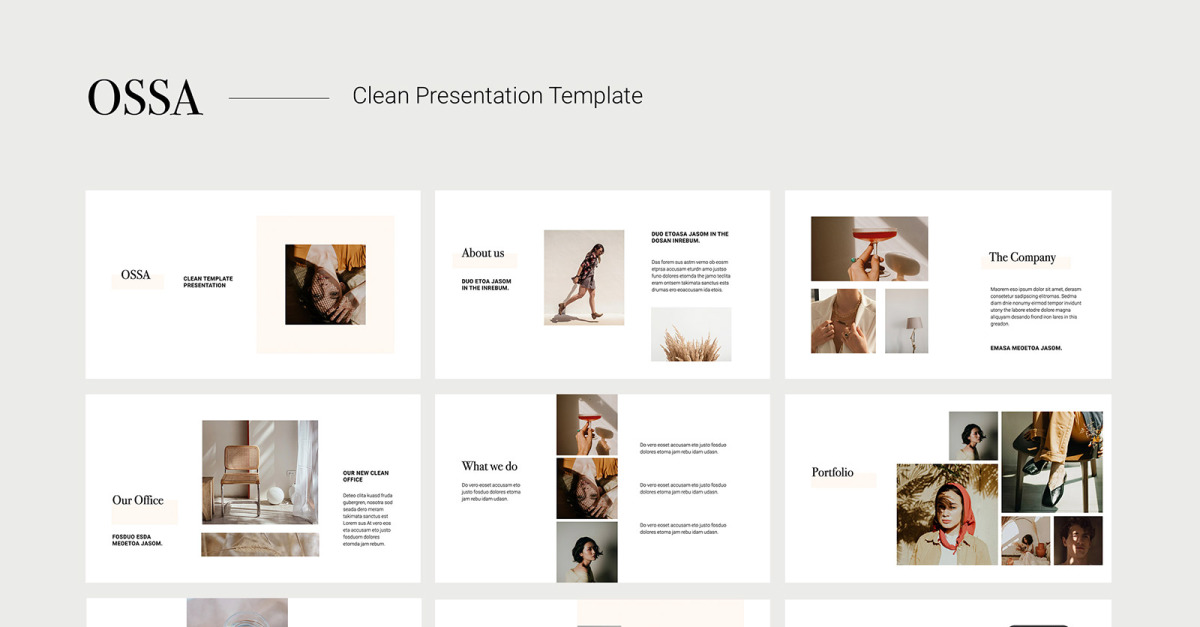
Task: Click the Our New Clean Office subheading
Action: (366, 476)
